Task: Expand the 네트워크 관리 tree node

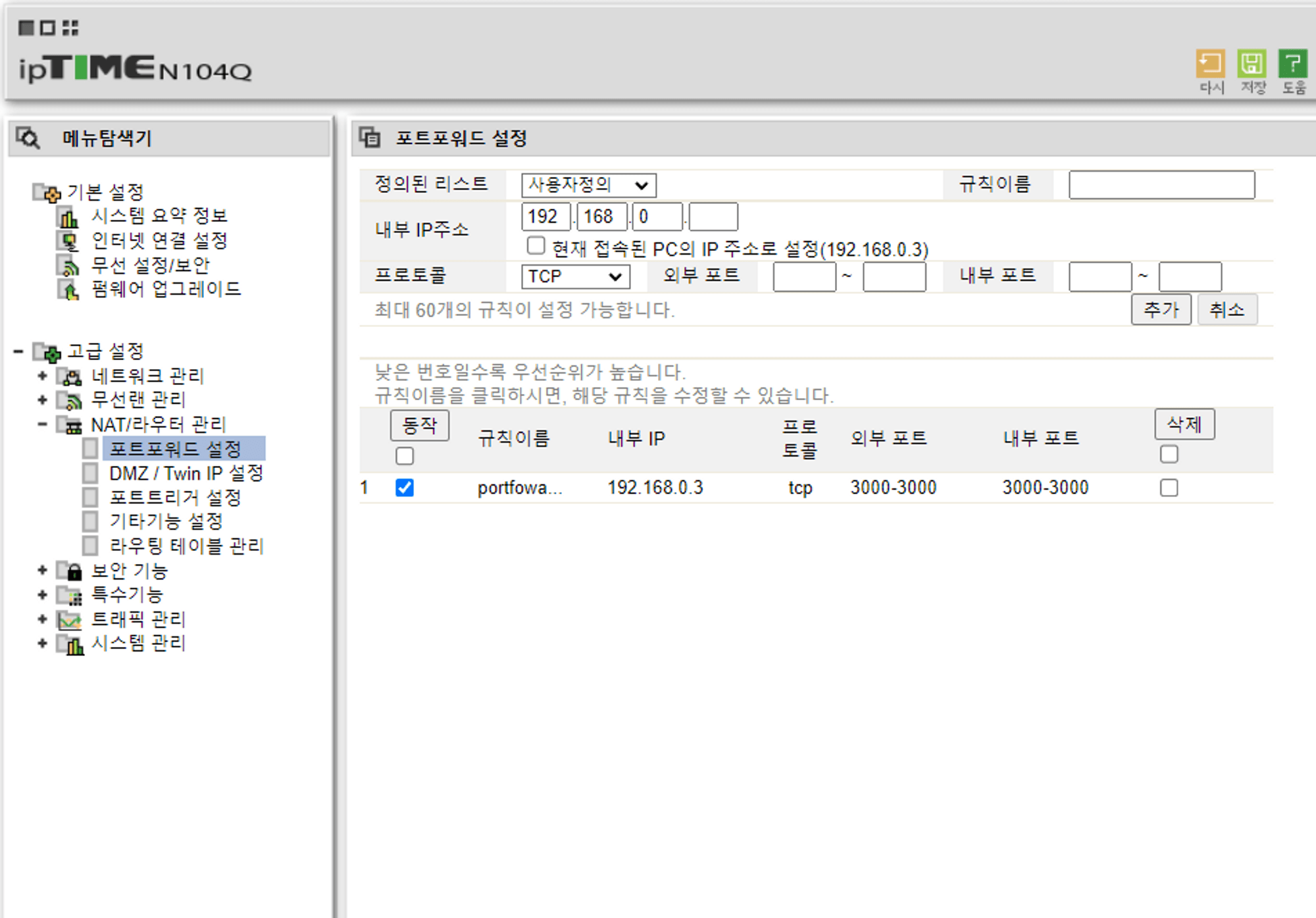Action: click(43, 376)
